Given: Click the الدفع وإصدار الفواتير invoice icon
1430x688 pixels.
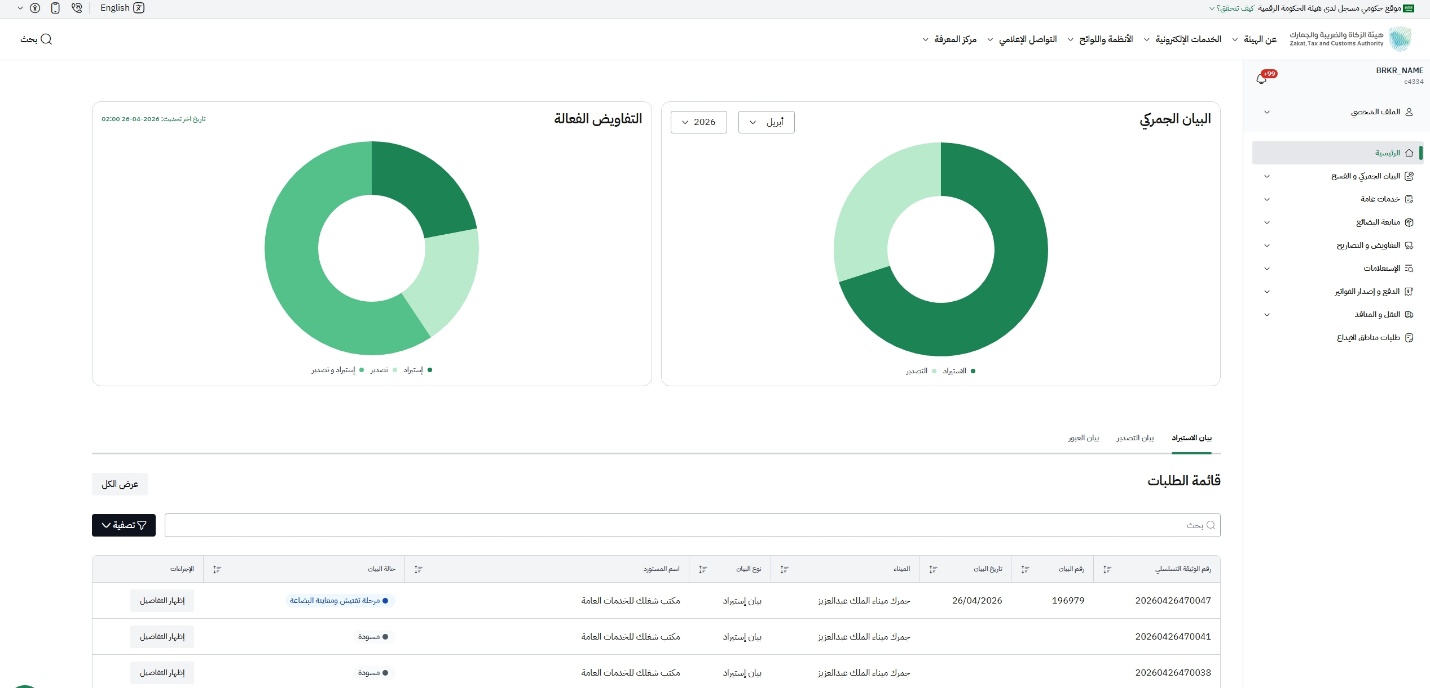Looking at the screenshot, I should [1409, 291].
